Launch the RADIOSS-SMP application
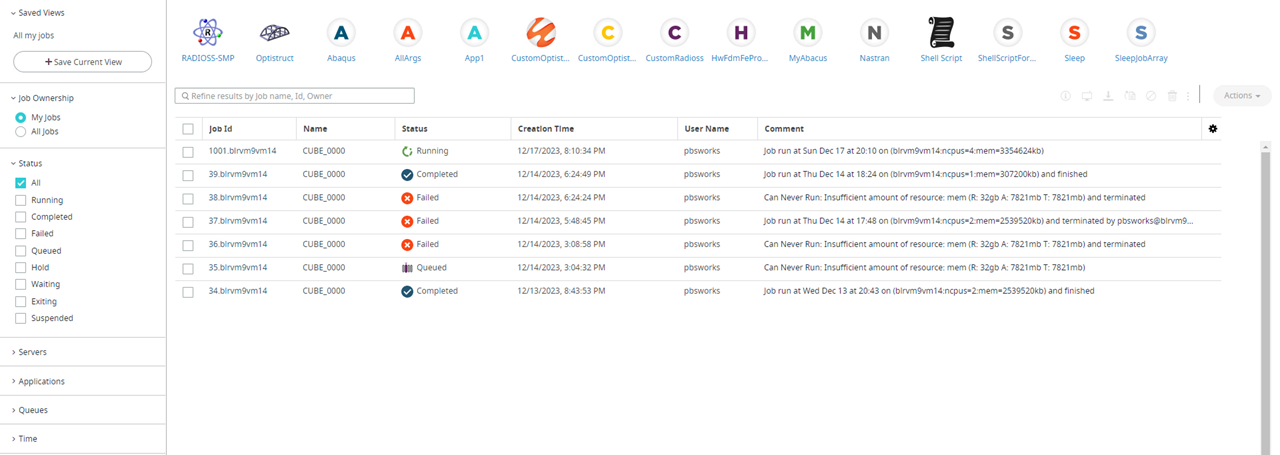The height and width of the screenshot is (455, 1280). click(x=207, y=33)
